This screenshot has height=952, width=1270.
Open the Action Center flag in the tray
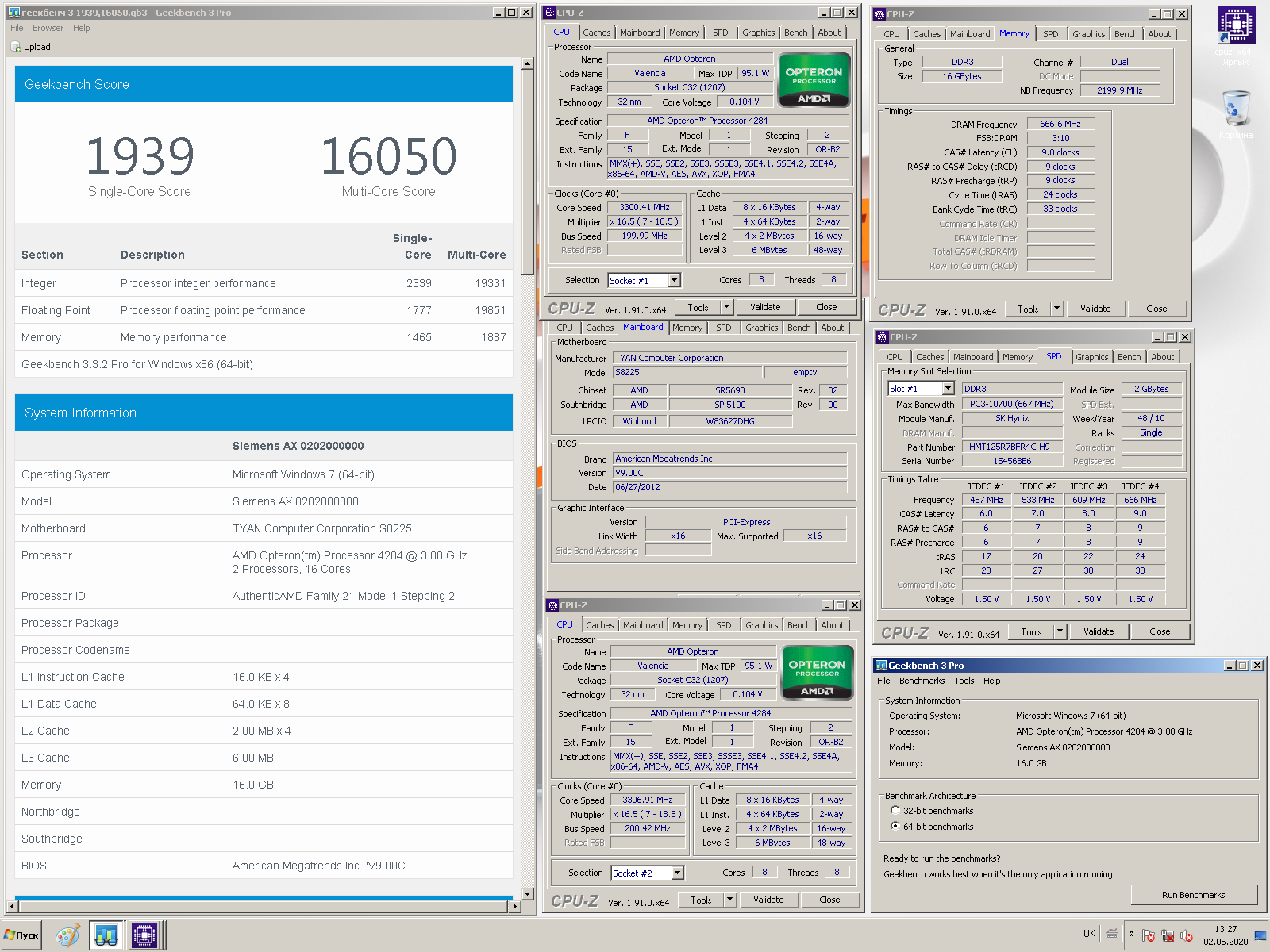(x=1149, y=935)
